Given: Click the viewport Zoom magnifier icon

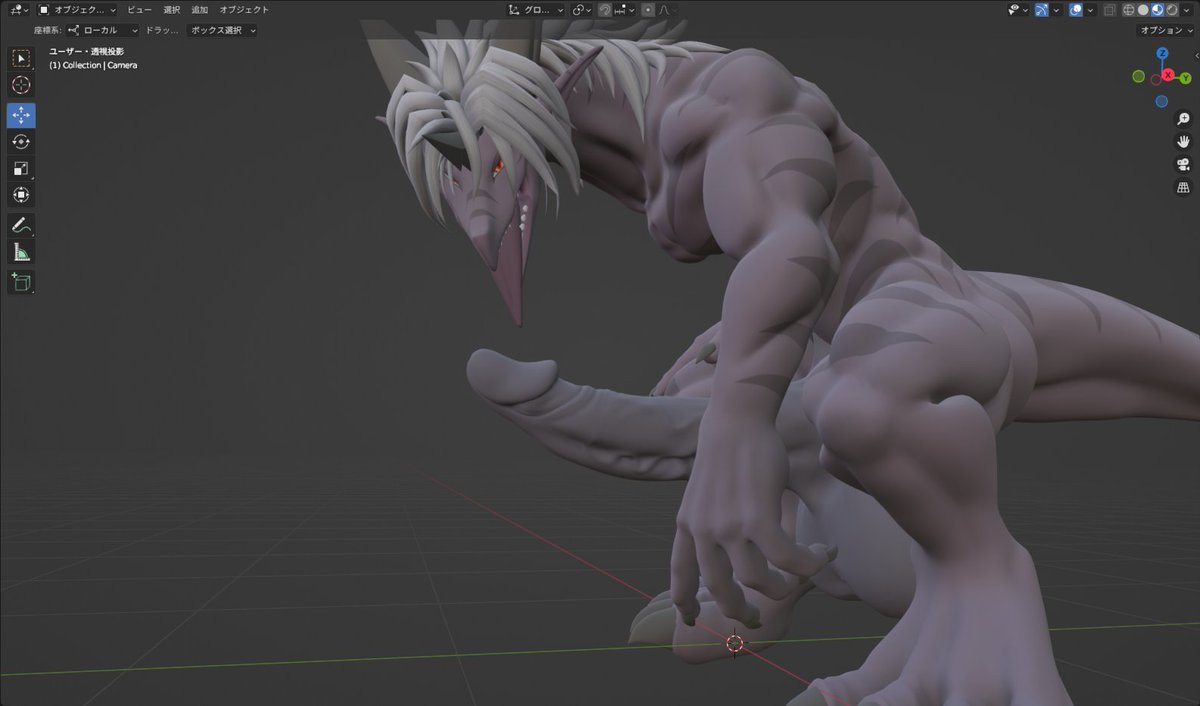Looking at the screenshot, I should 1183,119.
